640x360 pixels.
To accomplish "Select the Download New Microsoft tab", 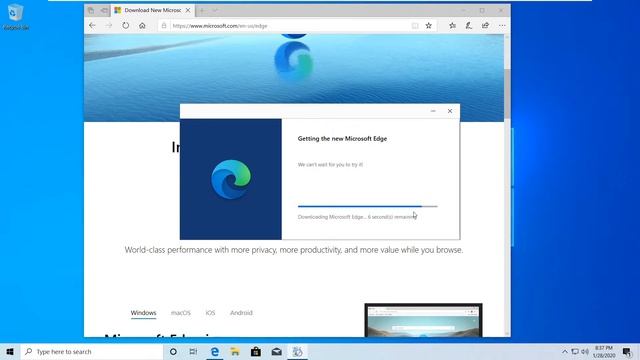I will [x=153, y=10].
